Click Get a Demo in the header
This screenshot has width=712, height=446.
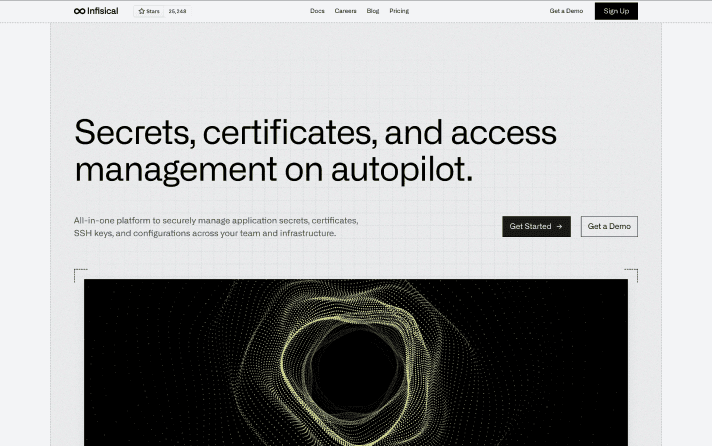click(x=566, y=11)
